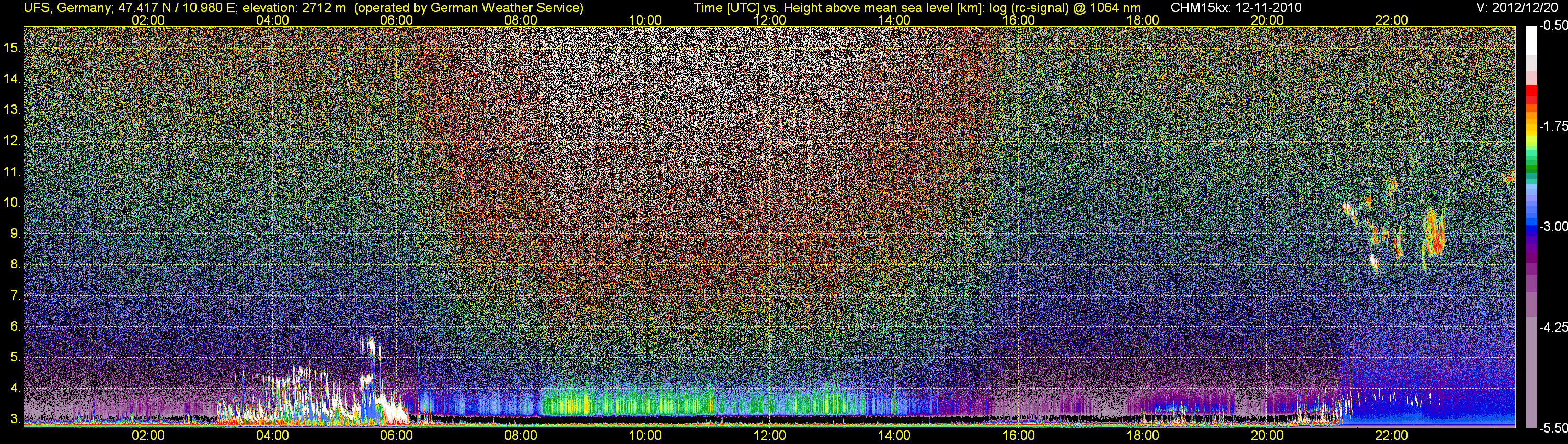1568x444 pixels.
Task: Click the '16:00' label on the bottom time axis
Action: pyautogui.click(x=1018, y=436)
